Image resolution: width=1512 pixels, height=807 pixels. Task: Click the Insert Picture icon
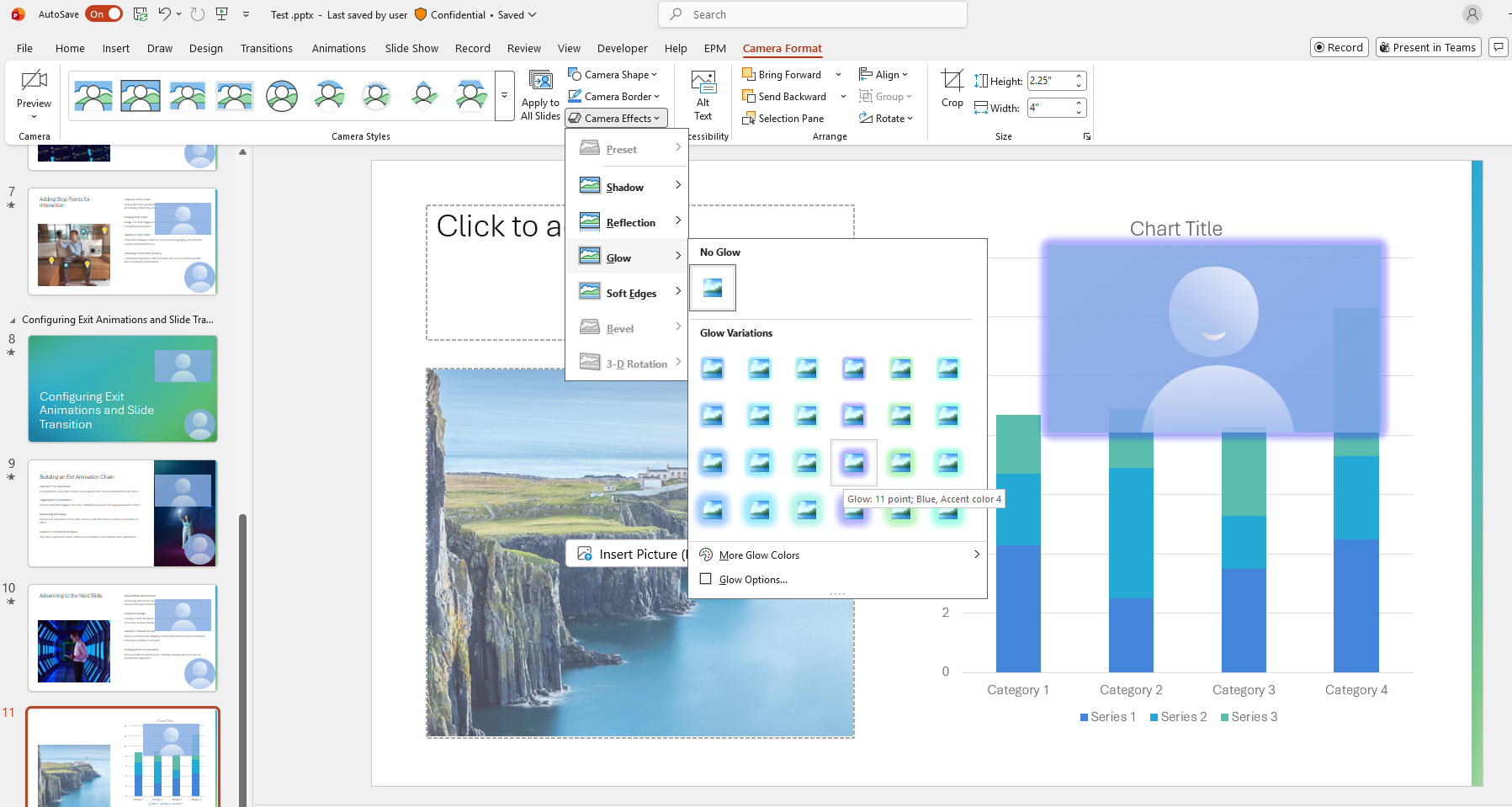click(x=585, y=554)
